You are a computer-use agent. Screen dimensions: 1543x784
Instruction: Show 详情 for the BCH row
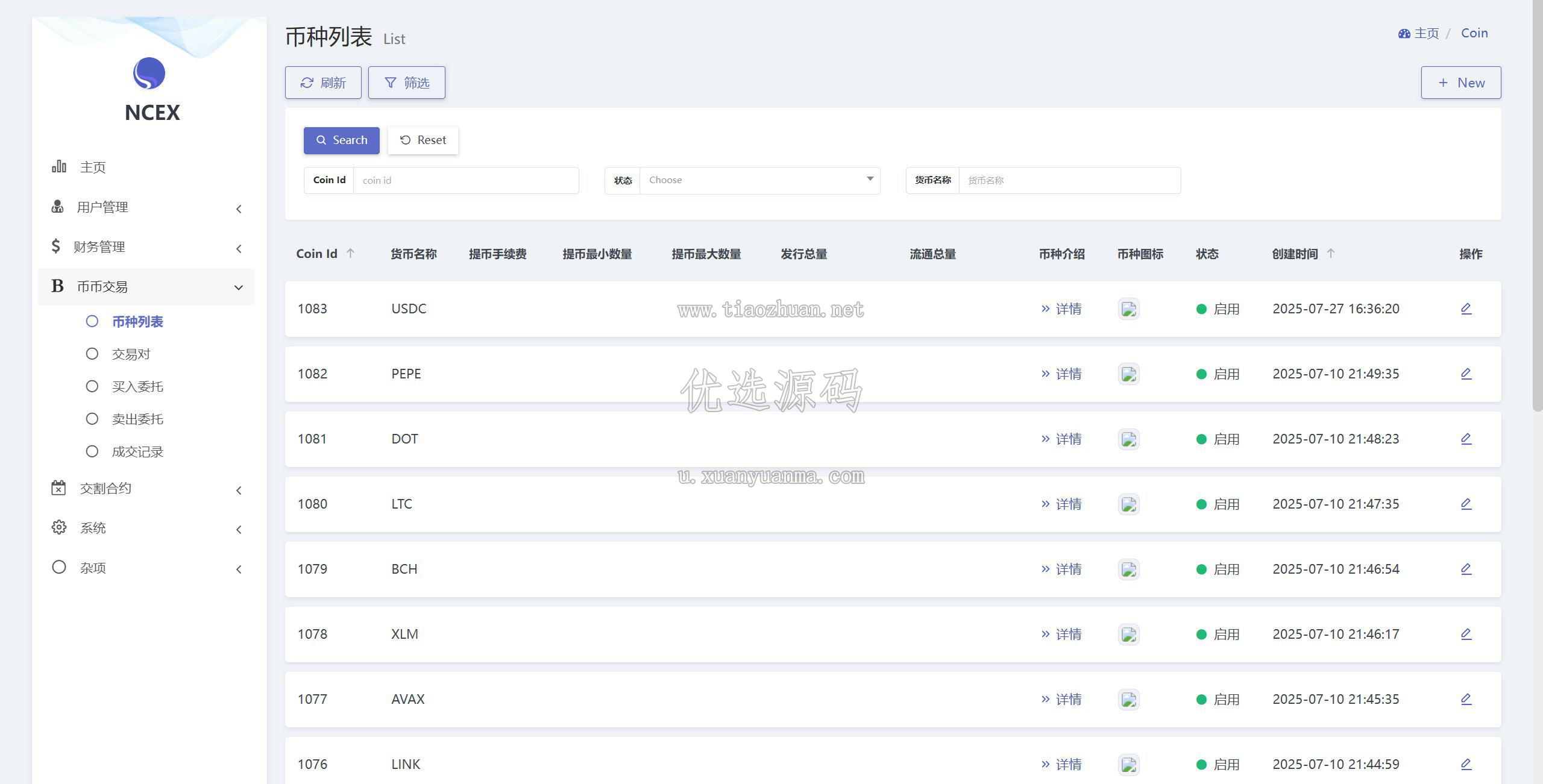1061,569
